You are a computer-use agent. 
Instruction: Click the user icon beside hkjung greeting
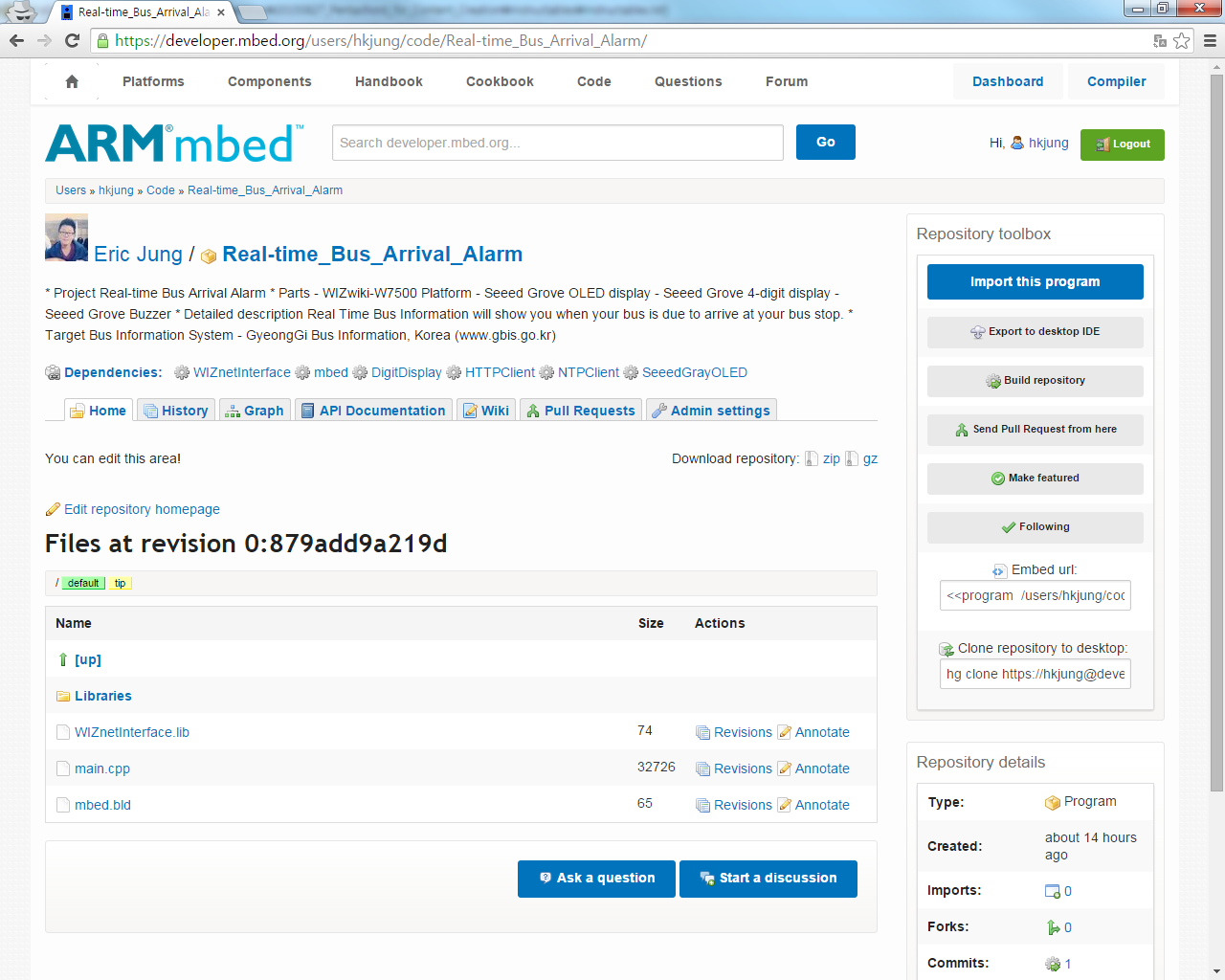(1017, 143)
